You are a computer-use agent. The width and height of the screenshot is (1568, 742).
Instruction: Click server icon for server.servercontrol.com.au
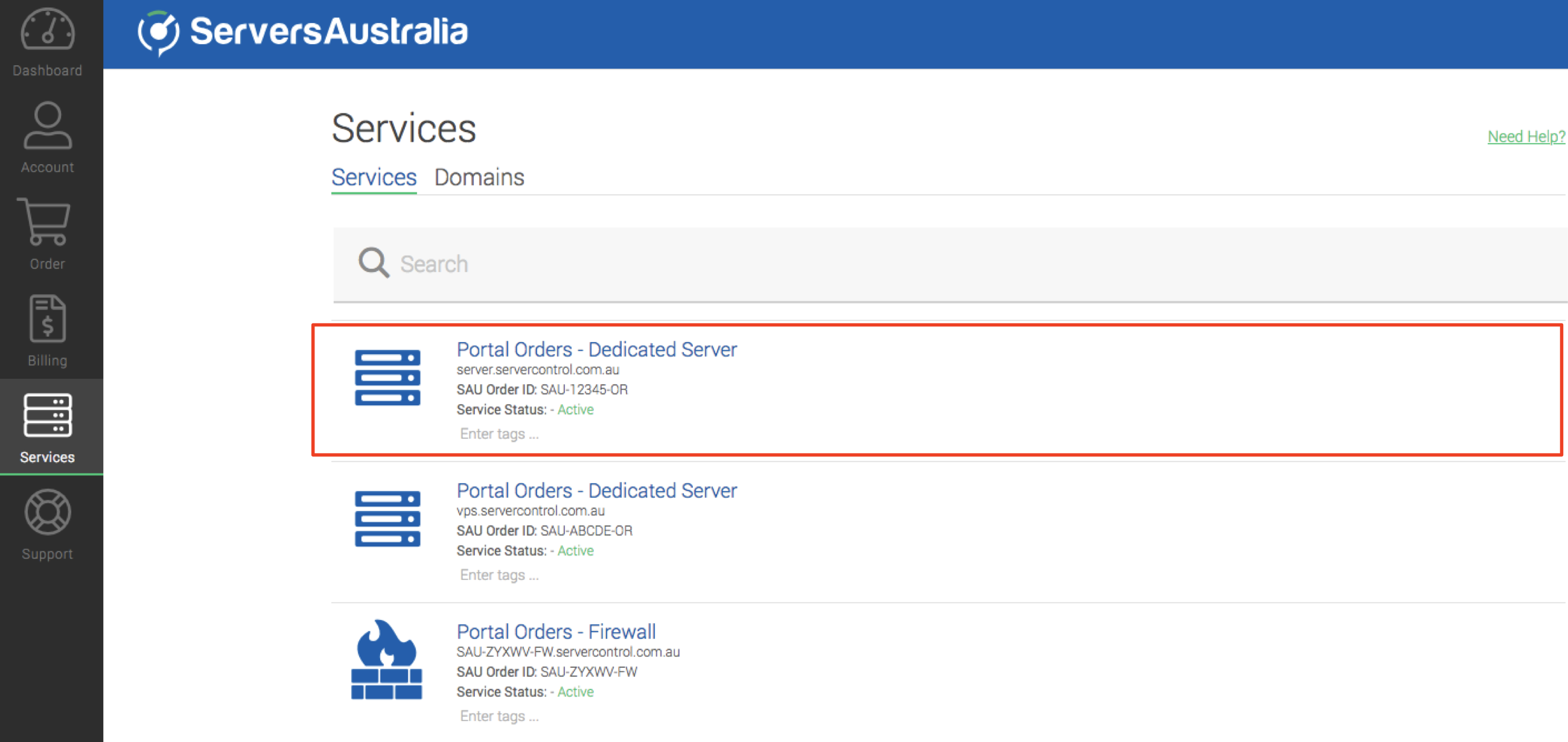coord(387,378)
